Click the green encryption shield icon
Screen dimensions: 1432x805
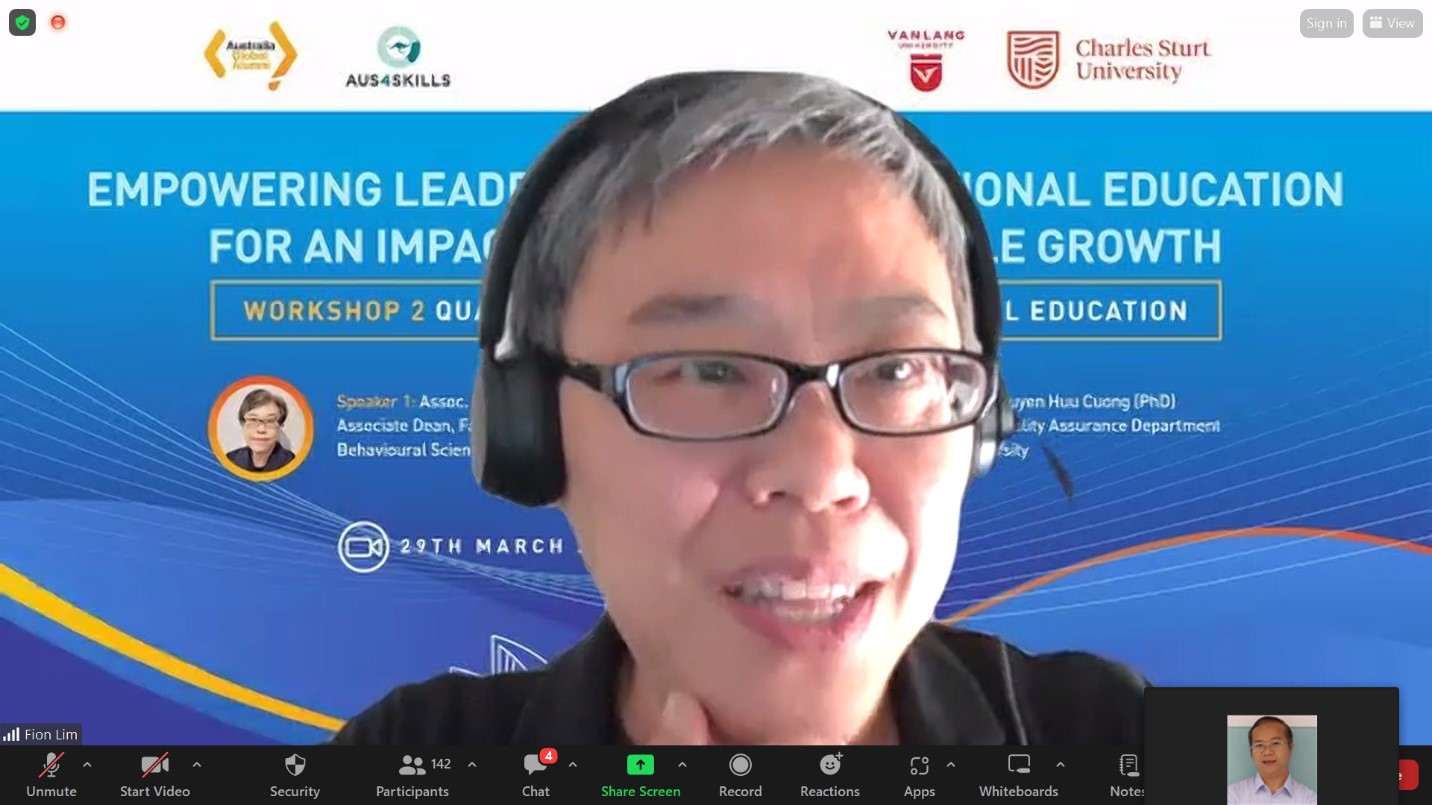22,22
